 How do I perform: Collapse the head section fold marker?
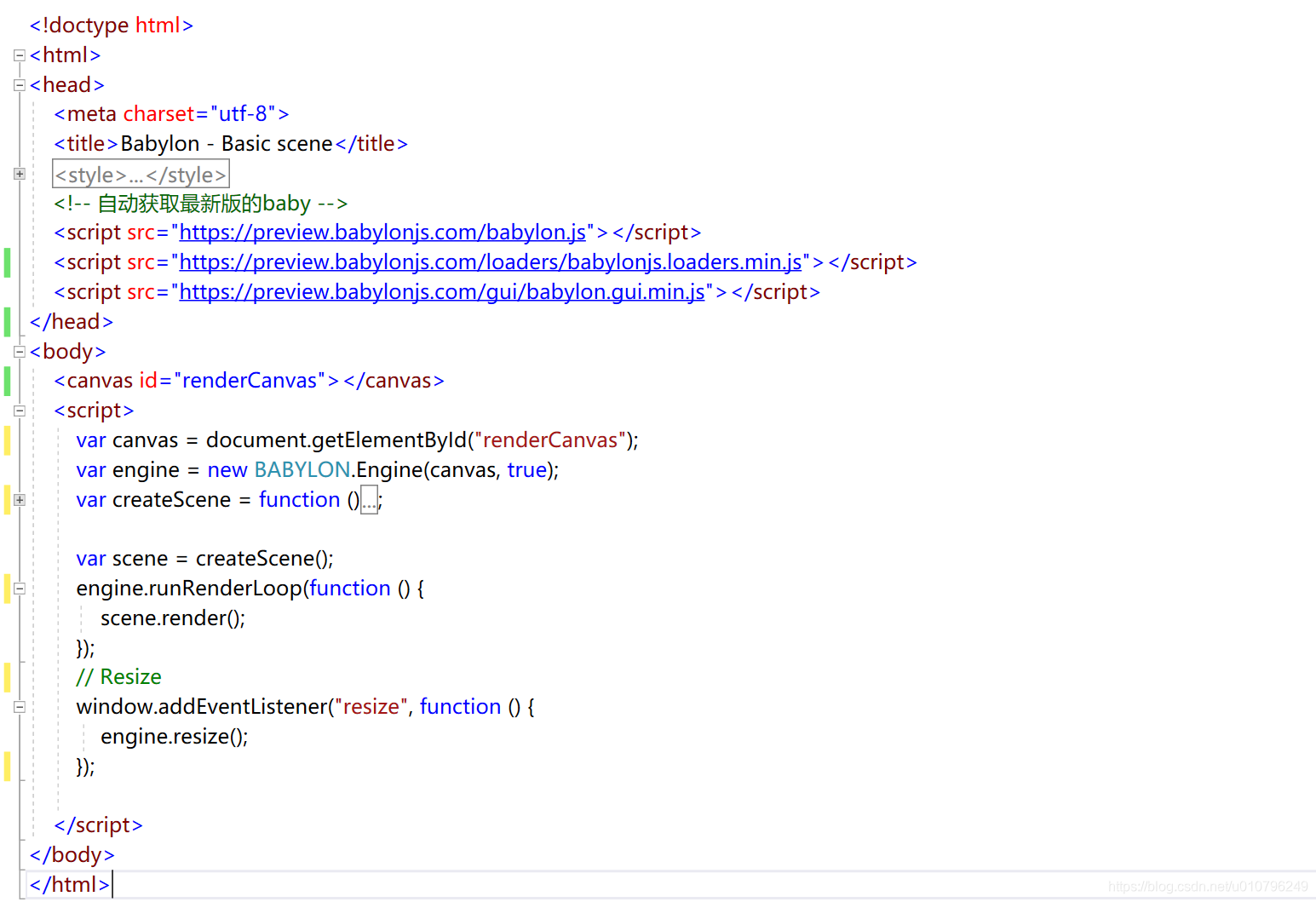pyautogui.click(x=20, y=85)
